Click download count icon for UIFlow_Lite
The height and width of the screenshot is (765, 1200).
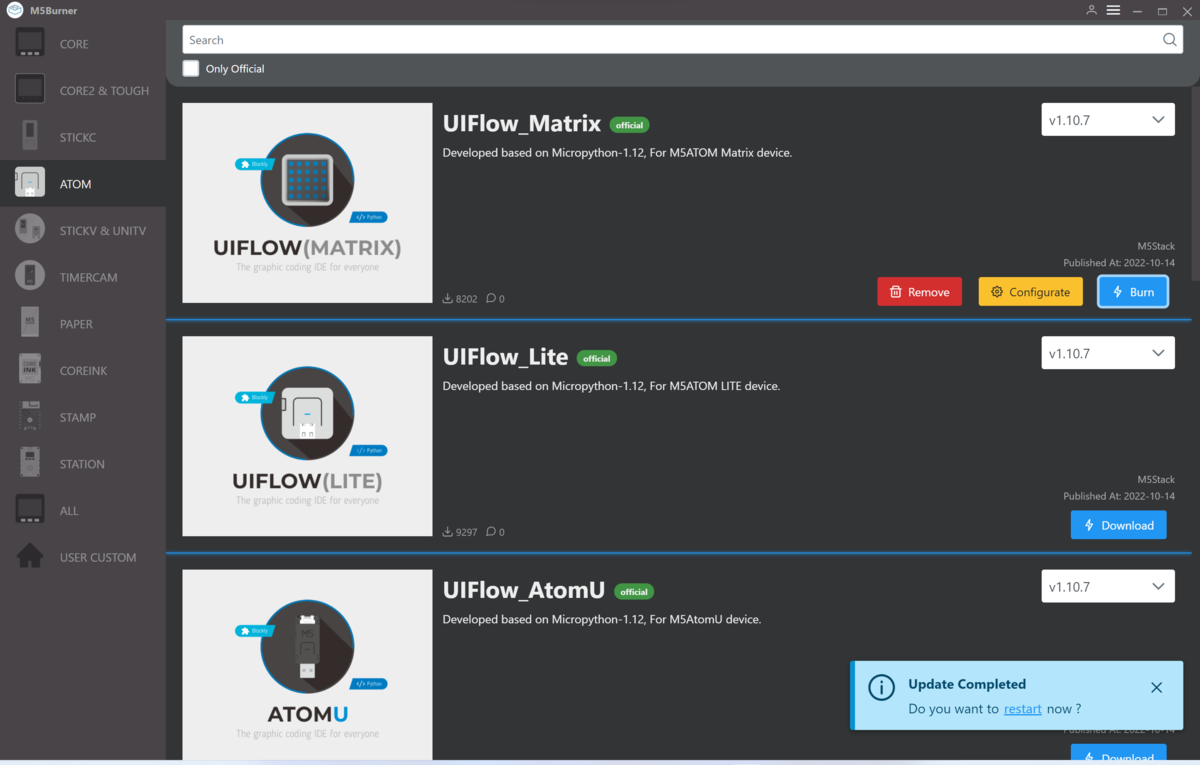coord(448,532)
